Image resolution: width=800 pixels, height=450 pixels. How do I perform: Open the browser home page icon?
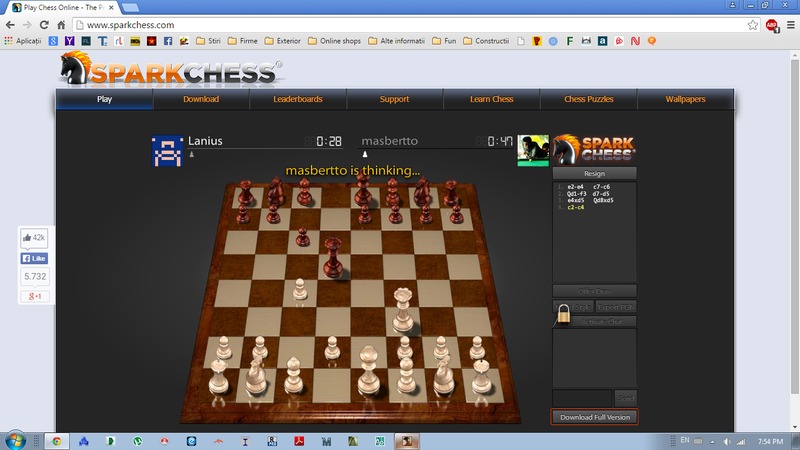click(61, 25)
